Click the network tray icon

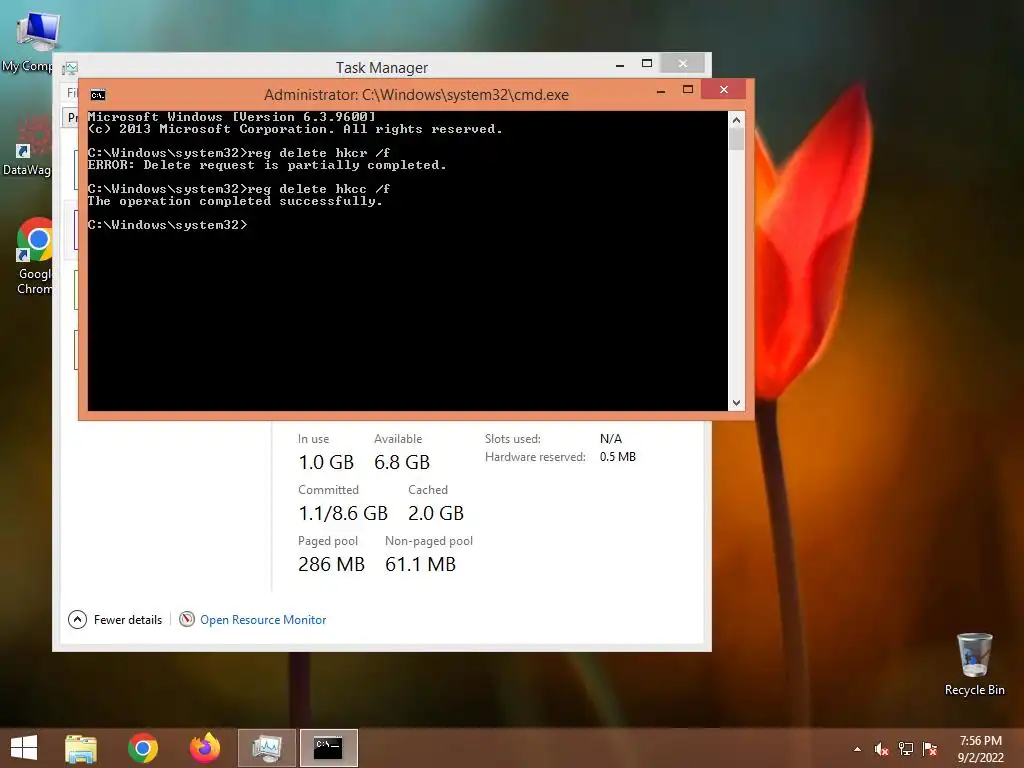906,749
